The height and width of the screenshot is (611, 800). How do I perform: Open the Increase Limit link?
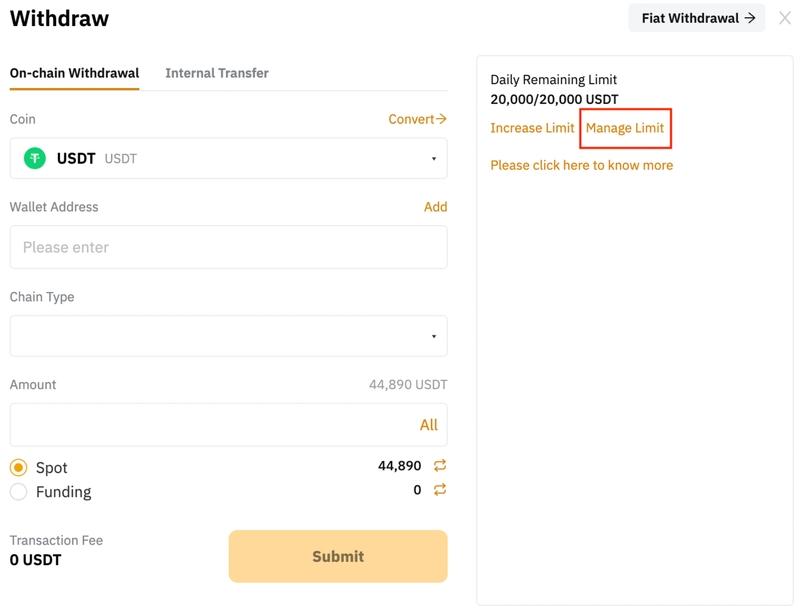point(532,128)
